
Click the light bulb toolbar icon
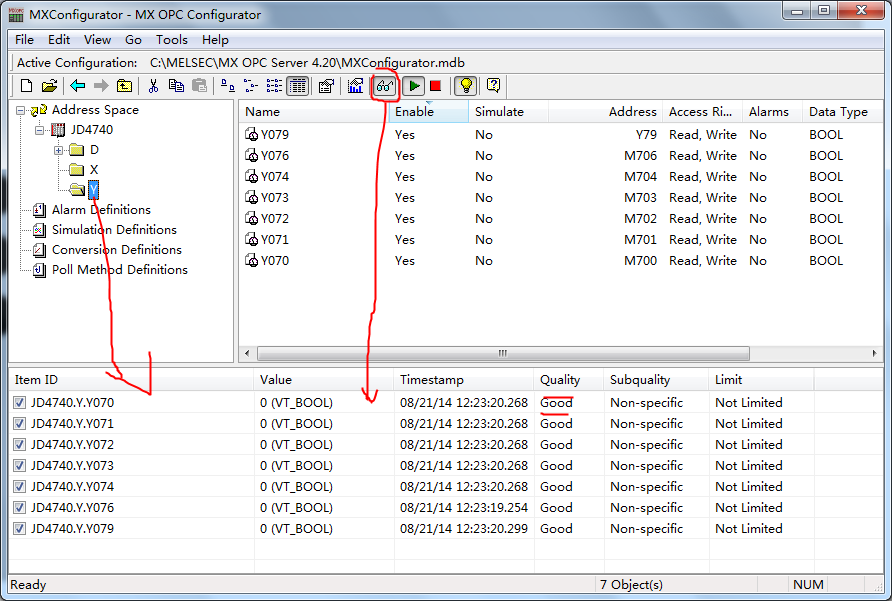click(x=465, y=86)
